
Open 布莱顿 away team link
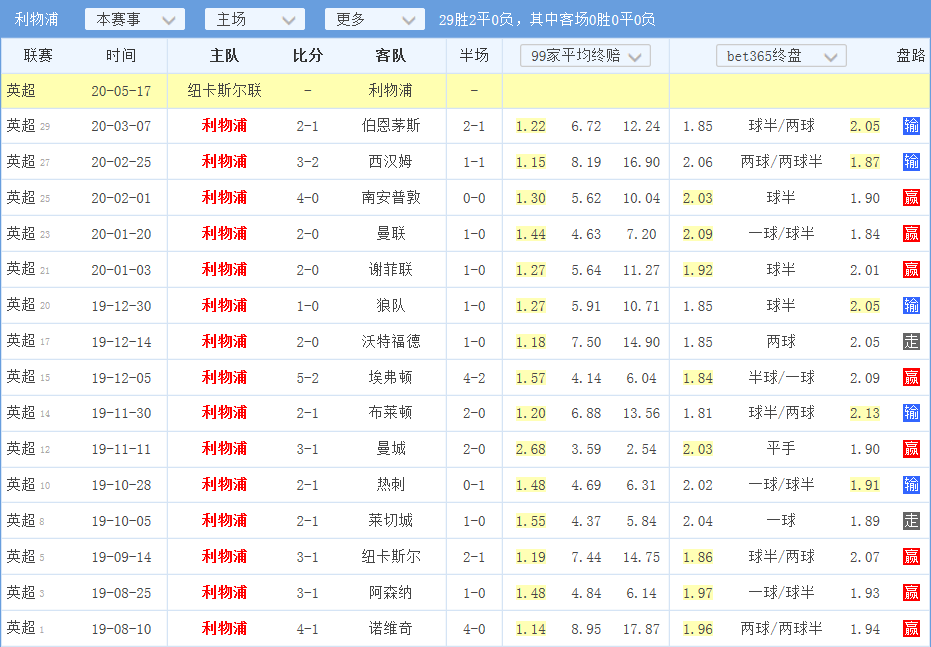coord(391,413)
